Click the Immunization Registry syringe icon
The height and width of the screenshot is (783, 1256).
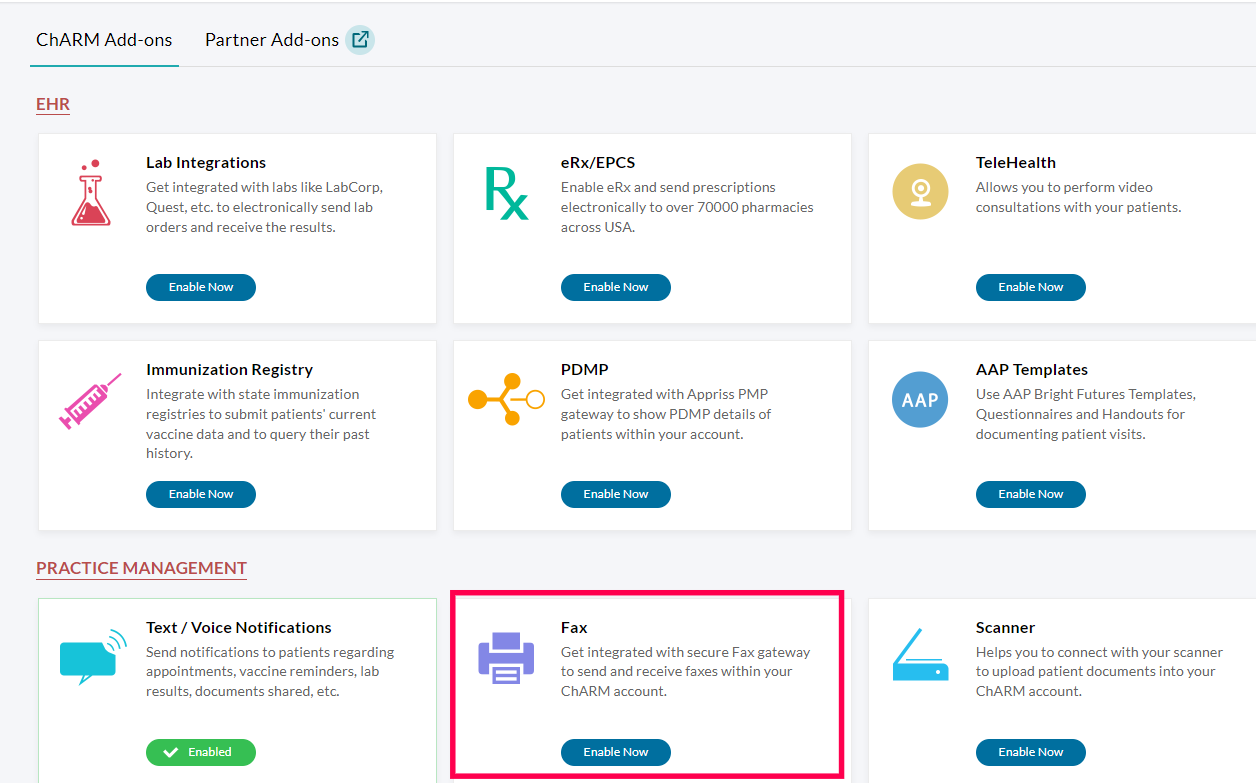point(90,401)
